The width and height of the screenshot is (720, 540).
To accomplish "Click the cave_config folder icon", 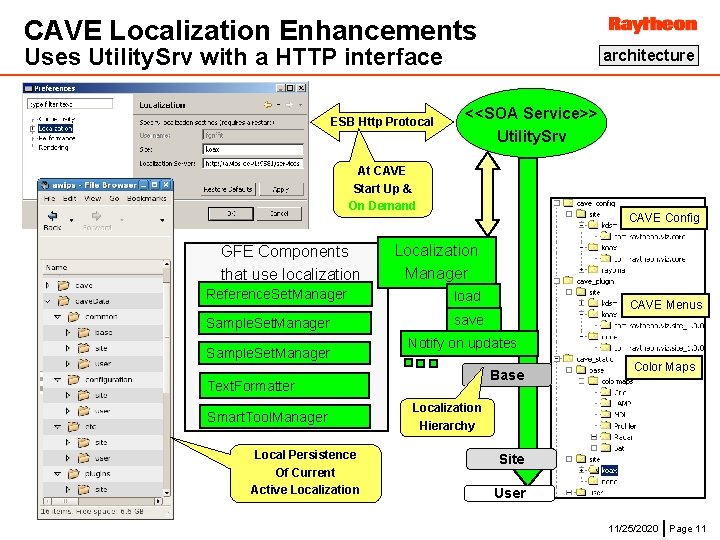I will [568, 203].
